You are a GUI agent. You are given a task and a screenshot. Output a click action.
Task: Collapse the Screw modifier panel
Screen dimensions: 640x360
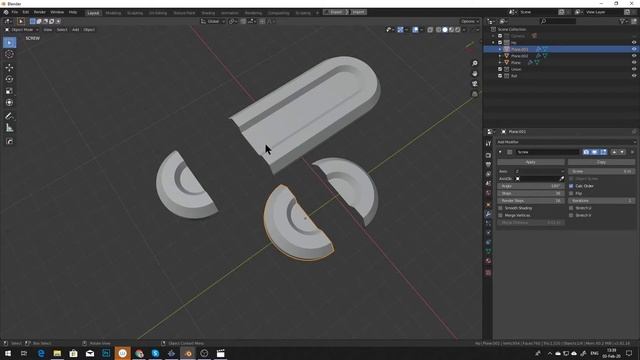500,152
